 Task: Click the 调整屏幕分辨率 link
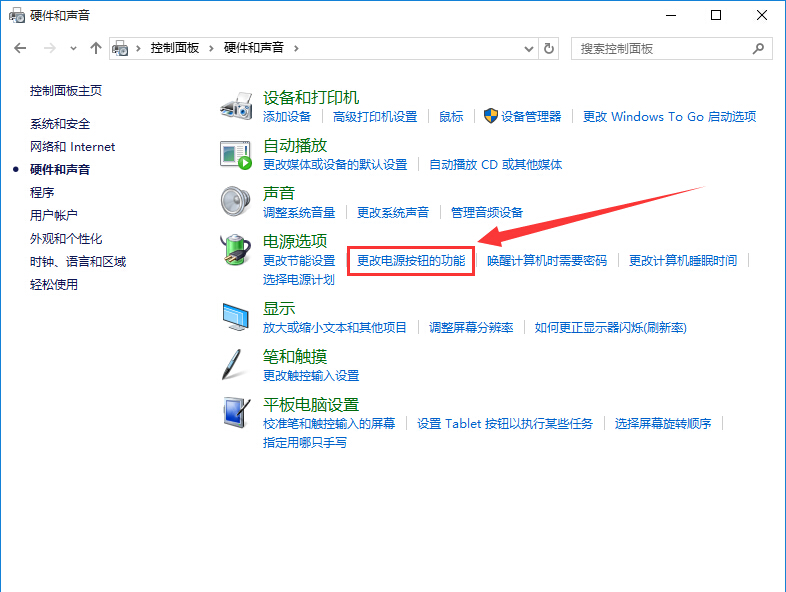tap(471, 328)
